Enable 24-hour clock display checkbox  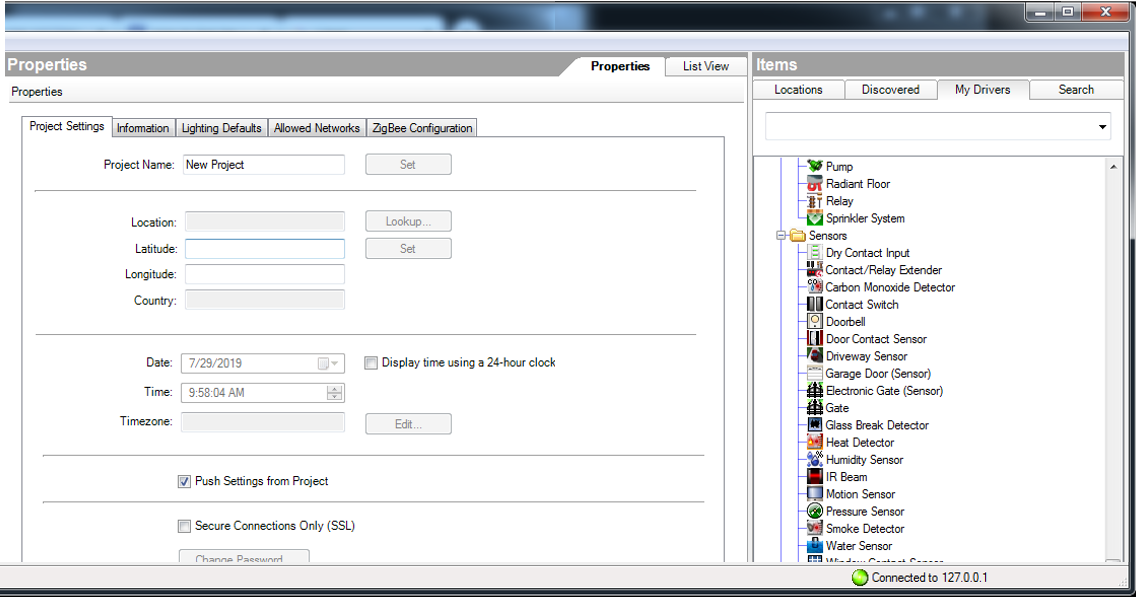click(371, 363)
